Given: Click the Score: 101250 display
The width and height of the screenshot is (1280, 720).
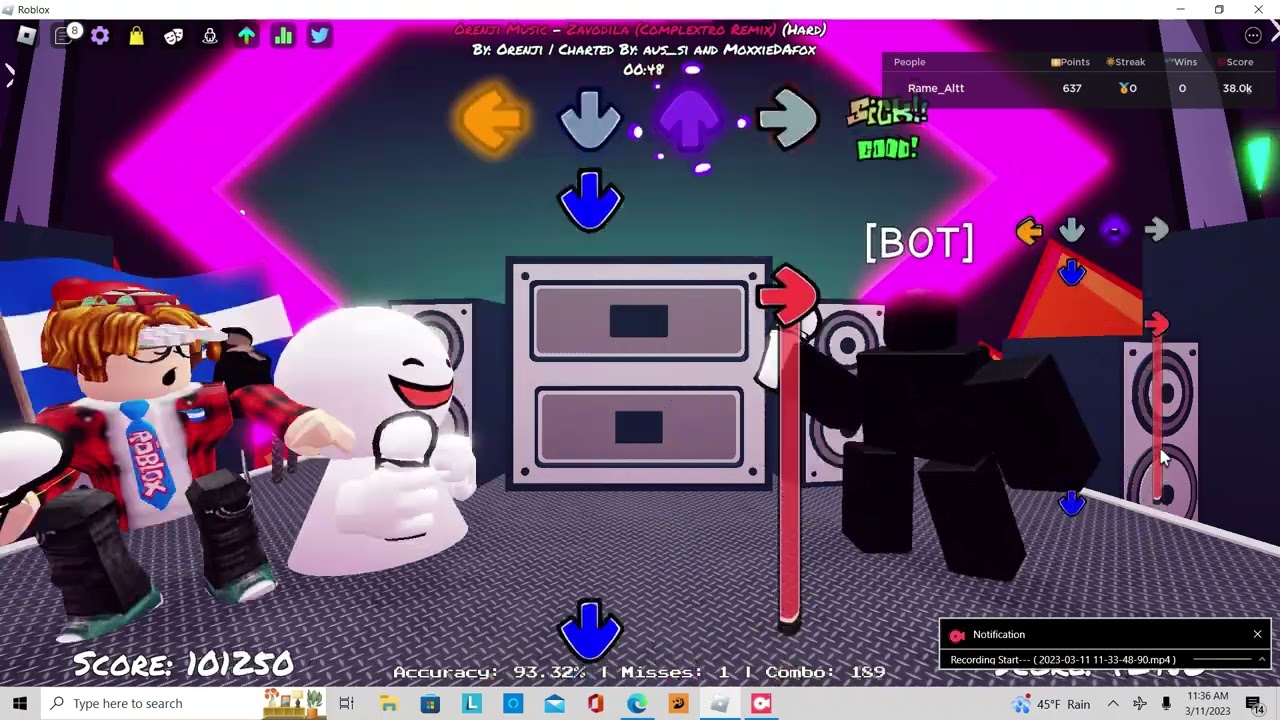Looking at the screenshot, I should [183, 664].
